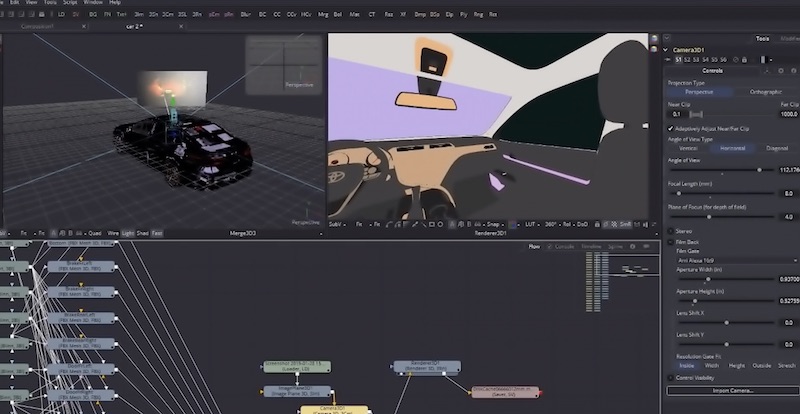Click the Fast button in the 3D viewer
Viewport: 800px width, 414px height.
[x=158, y=233]
